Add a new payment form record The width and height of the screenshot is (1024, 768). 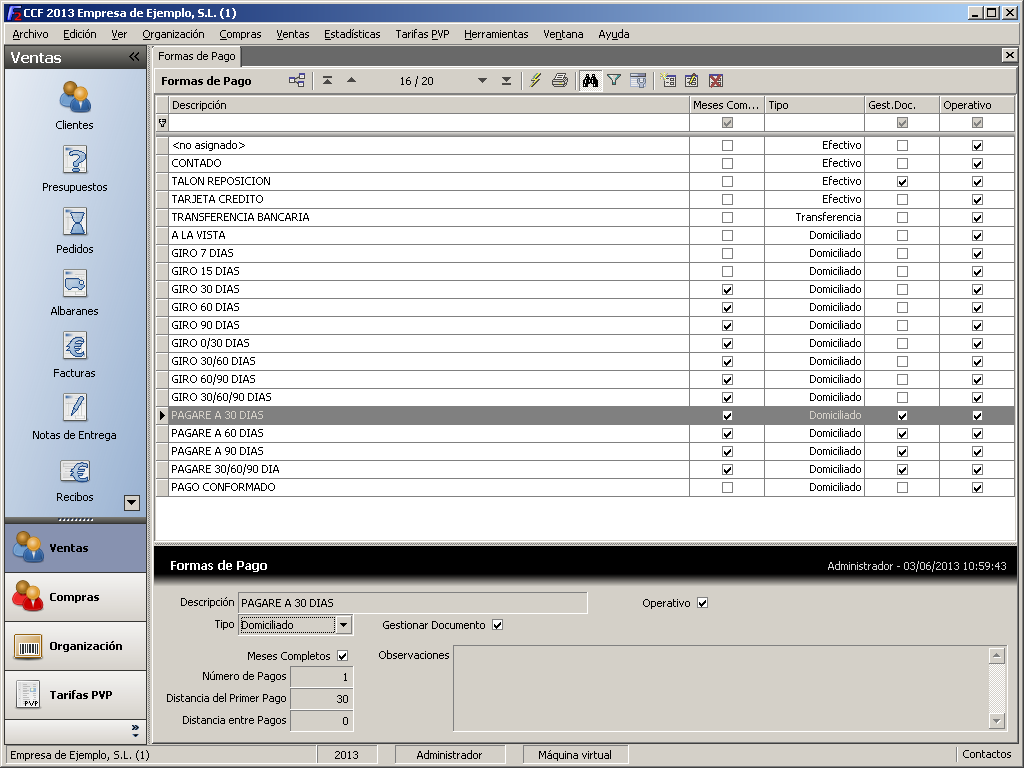click(x=668, y=80)
